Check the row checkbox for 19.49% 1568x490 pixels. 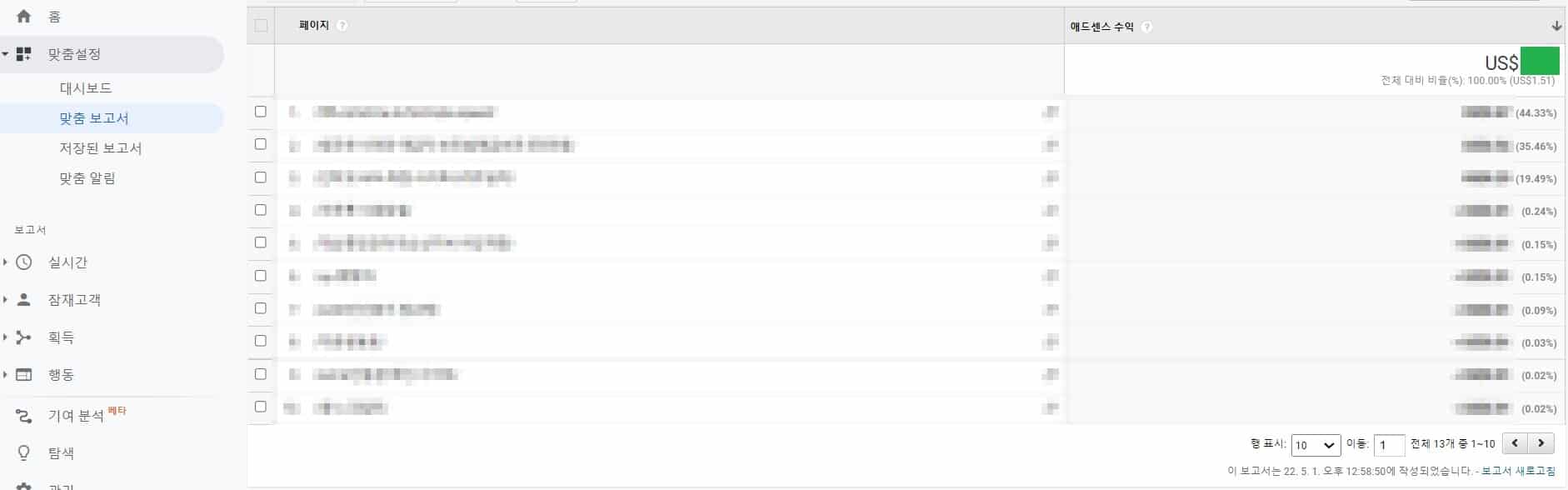pyautogui.click(x=261, y=177)
